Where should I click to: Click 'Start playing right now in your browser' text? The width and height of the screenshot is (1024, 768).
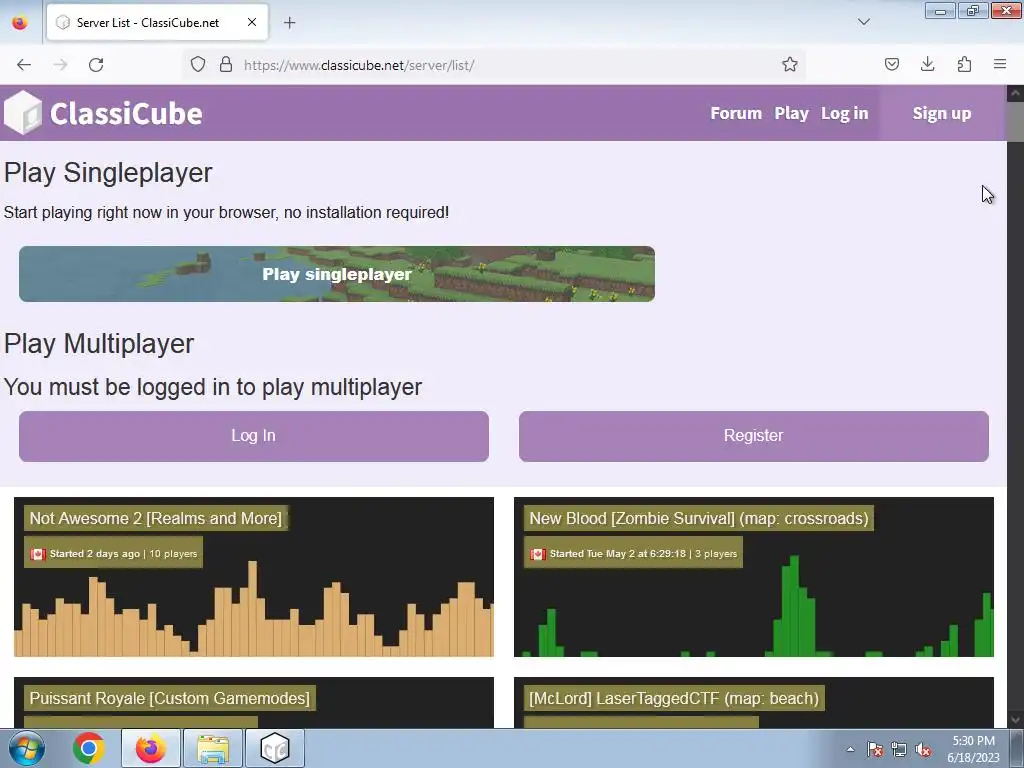point(226,213)
